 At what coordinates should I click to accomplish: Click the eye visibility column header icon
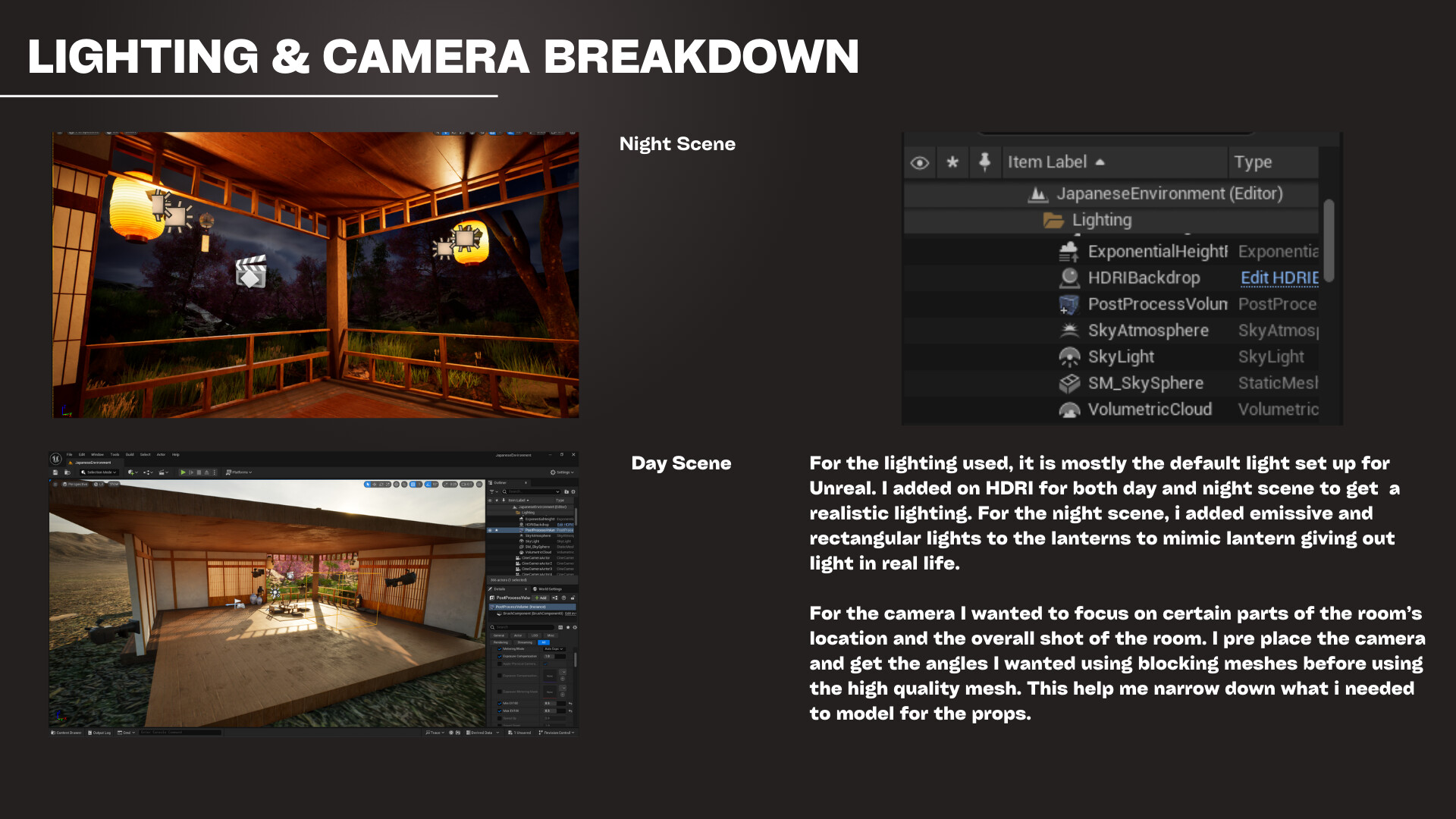(x=919, y=162)
